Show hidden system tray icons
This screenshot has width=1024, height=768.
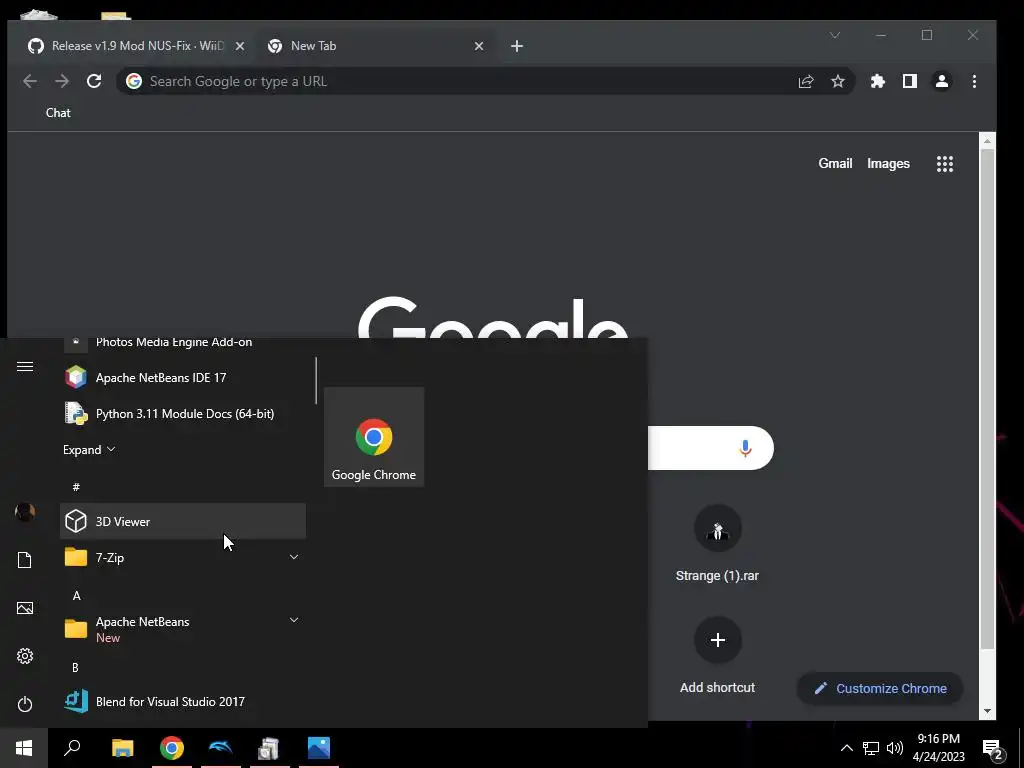(846, 748)
